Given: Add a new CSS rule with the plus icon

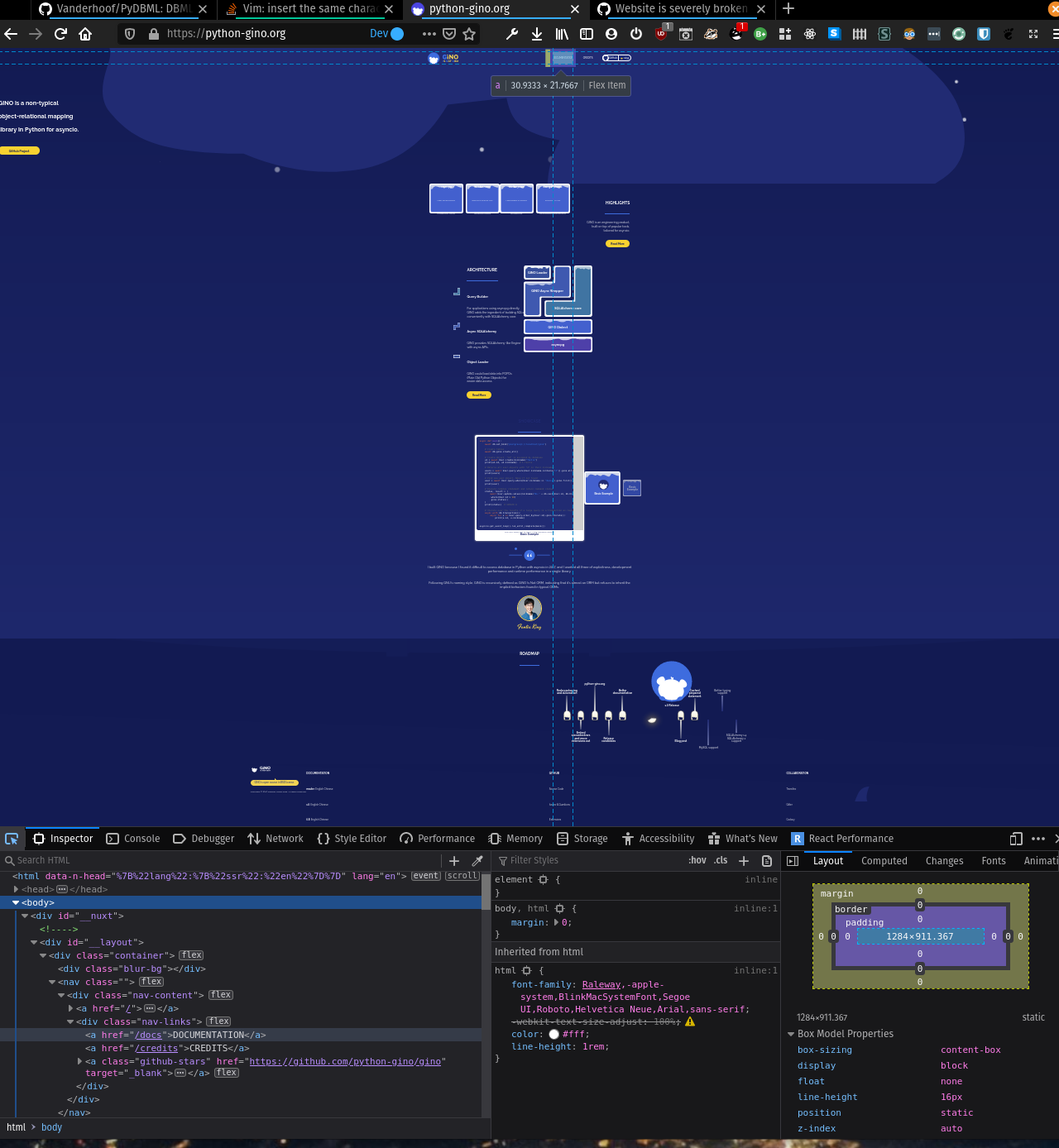Looking at the screenshot, I should 744,861.
